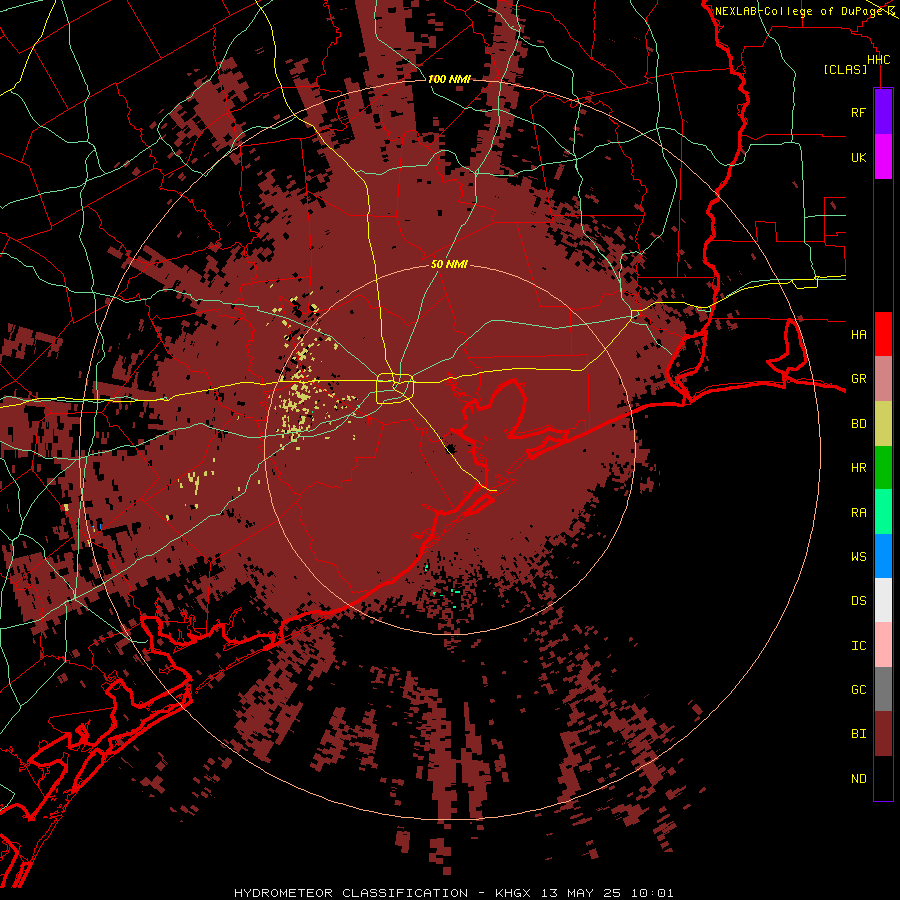Click the HR legend label

tap(858, 468)
